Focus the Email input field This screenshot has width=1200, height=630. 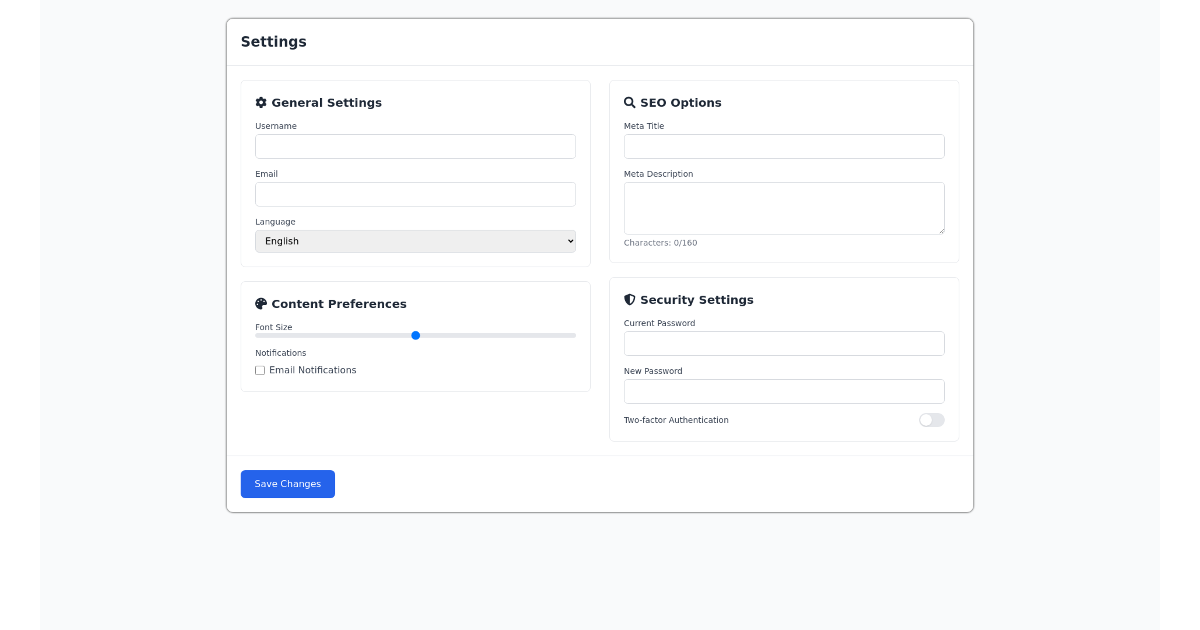click(415, 194)
